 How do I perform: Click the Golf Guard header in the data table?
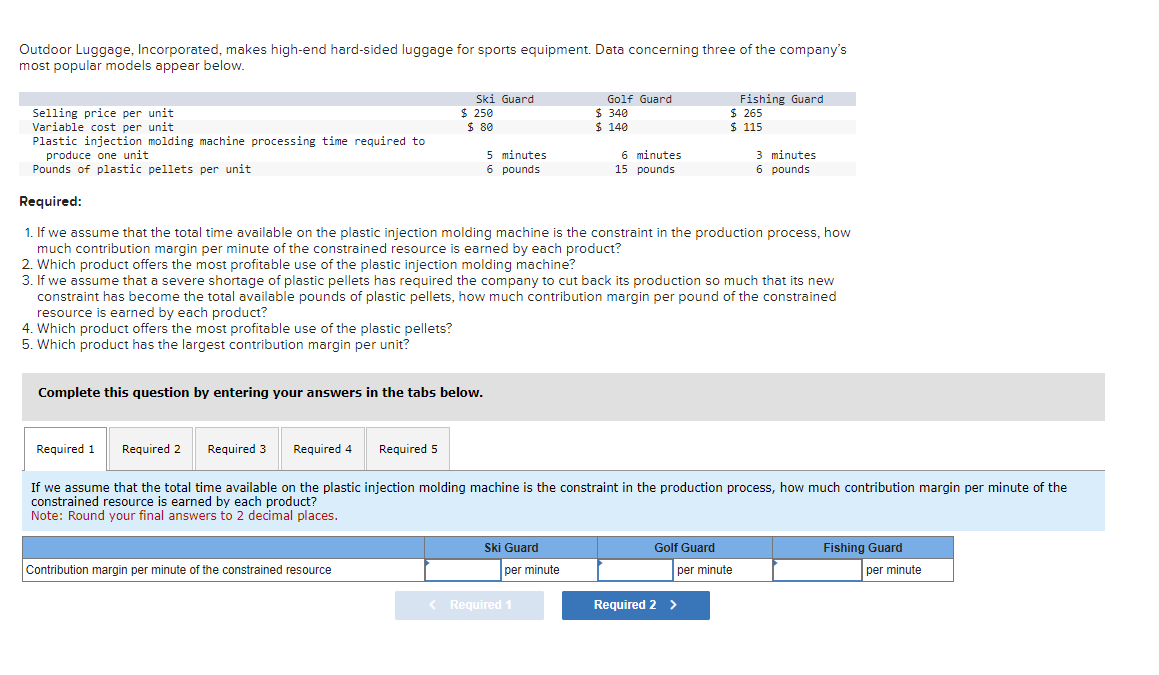tap(639, 99)
